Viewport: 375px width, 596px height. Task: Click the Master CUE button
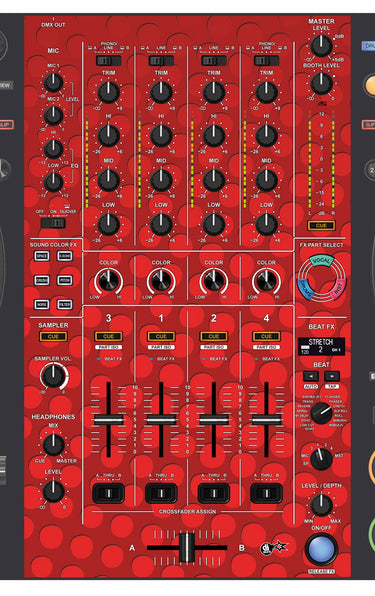(x=321, y=225)
